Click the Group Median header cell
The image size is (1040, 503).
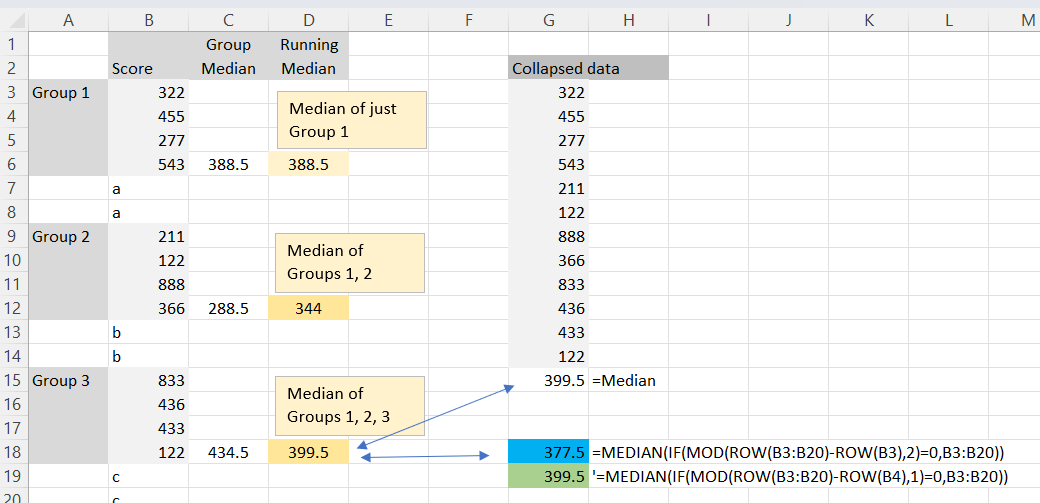coord(228,56)
